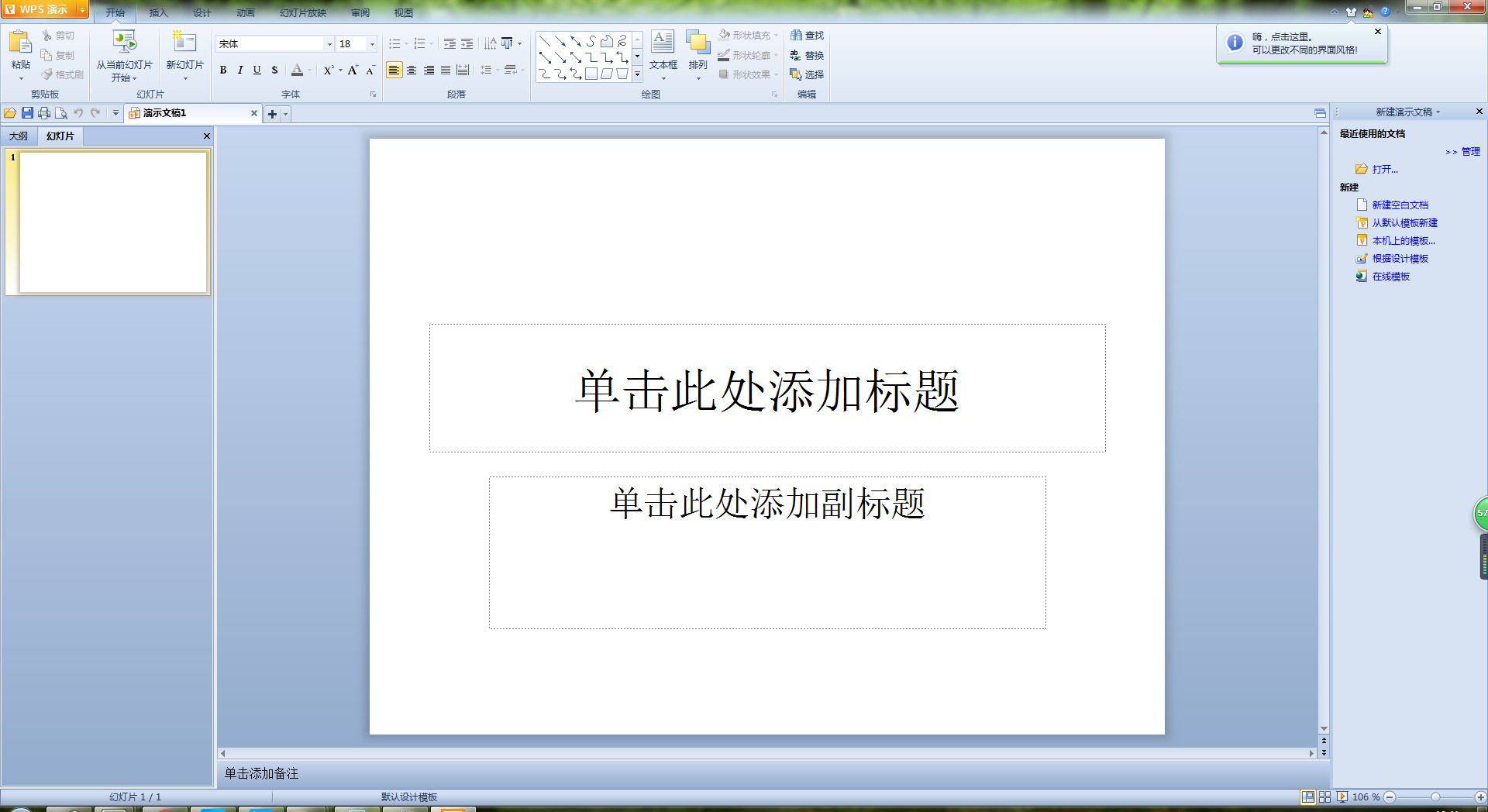Switch to the 大纲 outline tab
Viewport: 1488px width, 812px height.
click(x=19, y=136)
